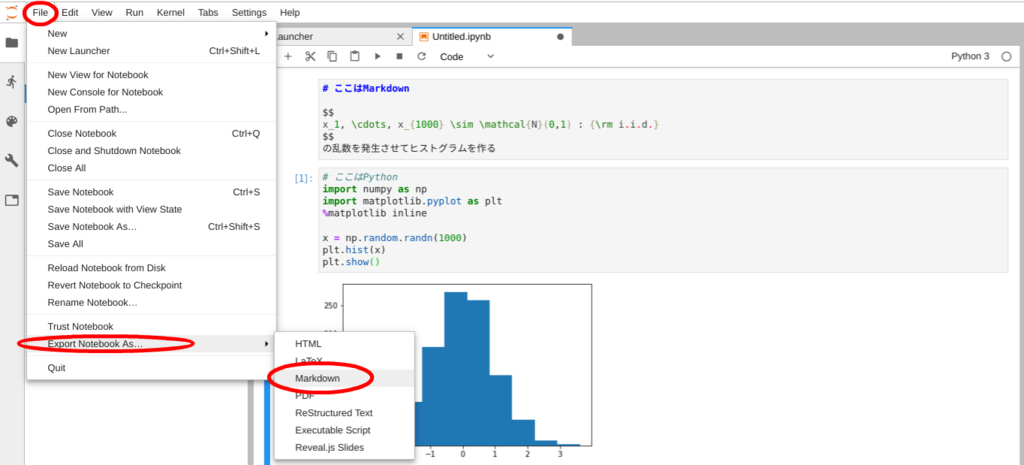The width and height of the screenshot is (1024, 465).
Task: Interrupt the kernel with the stop icon
Action: (399, 56)
